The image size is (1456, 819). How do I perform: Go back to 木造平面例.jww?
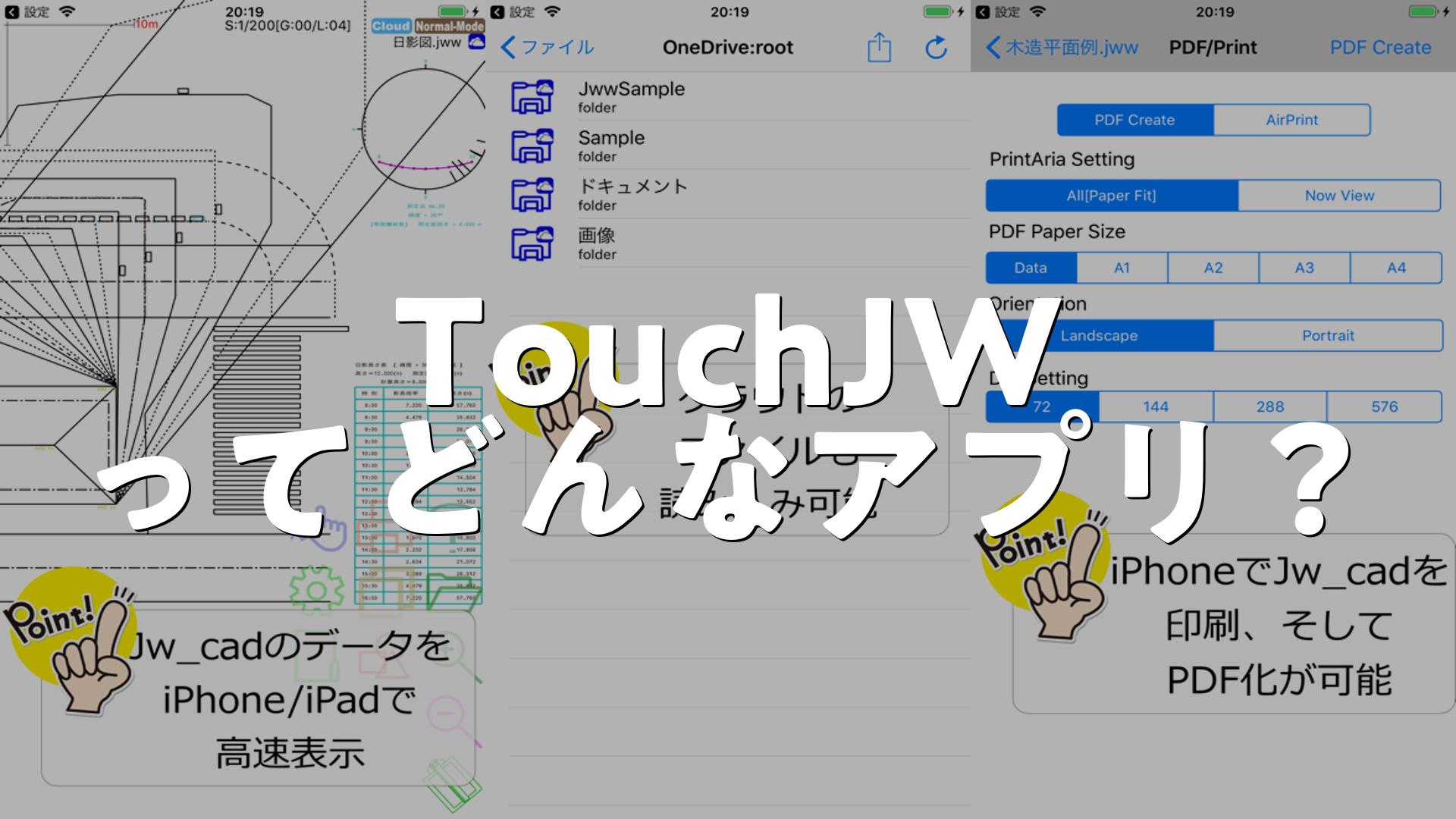pos(1062,47)
